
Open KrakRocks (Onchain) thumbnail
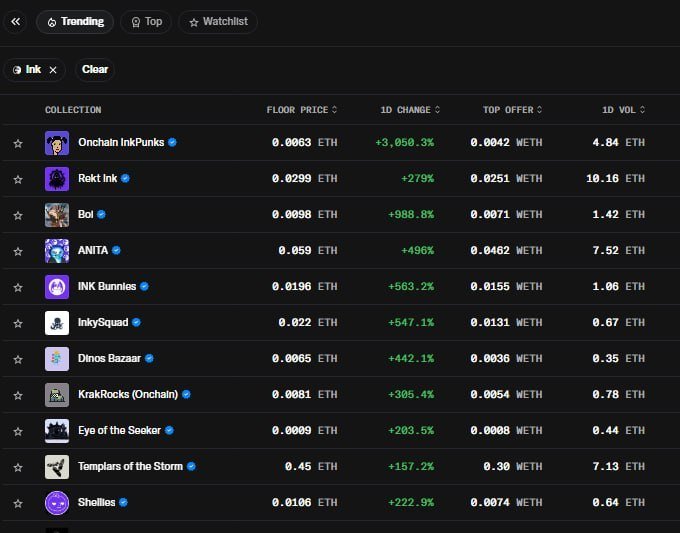click(x=57, y=395)
